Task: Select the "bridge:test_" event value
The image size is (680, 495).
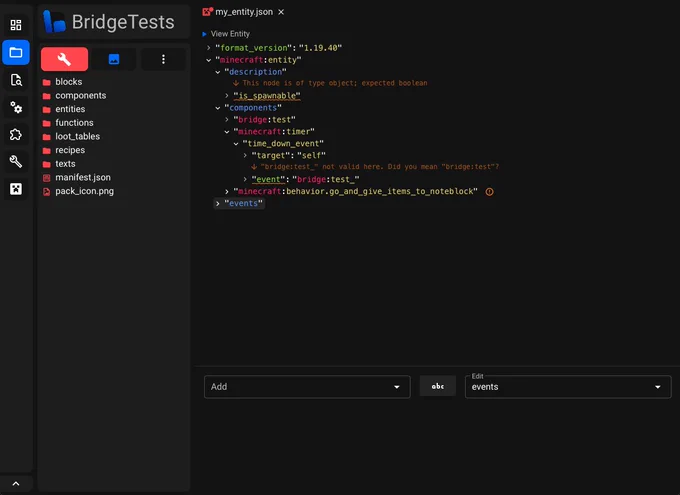Action: coord(326,179)
